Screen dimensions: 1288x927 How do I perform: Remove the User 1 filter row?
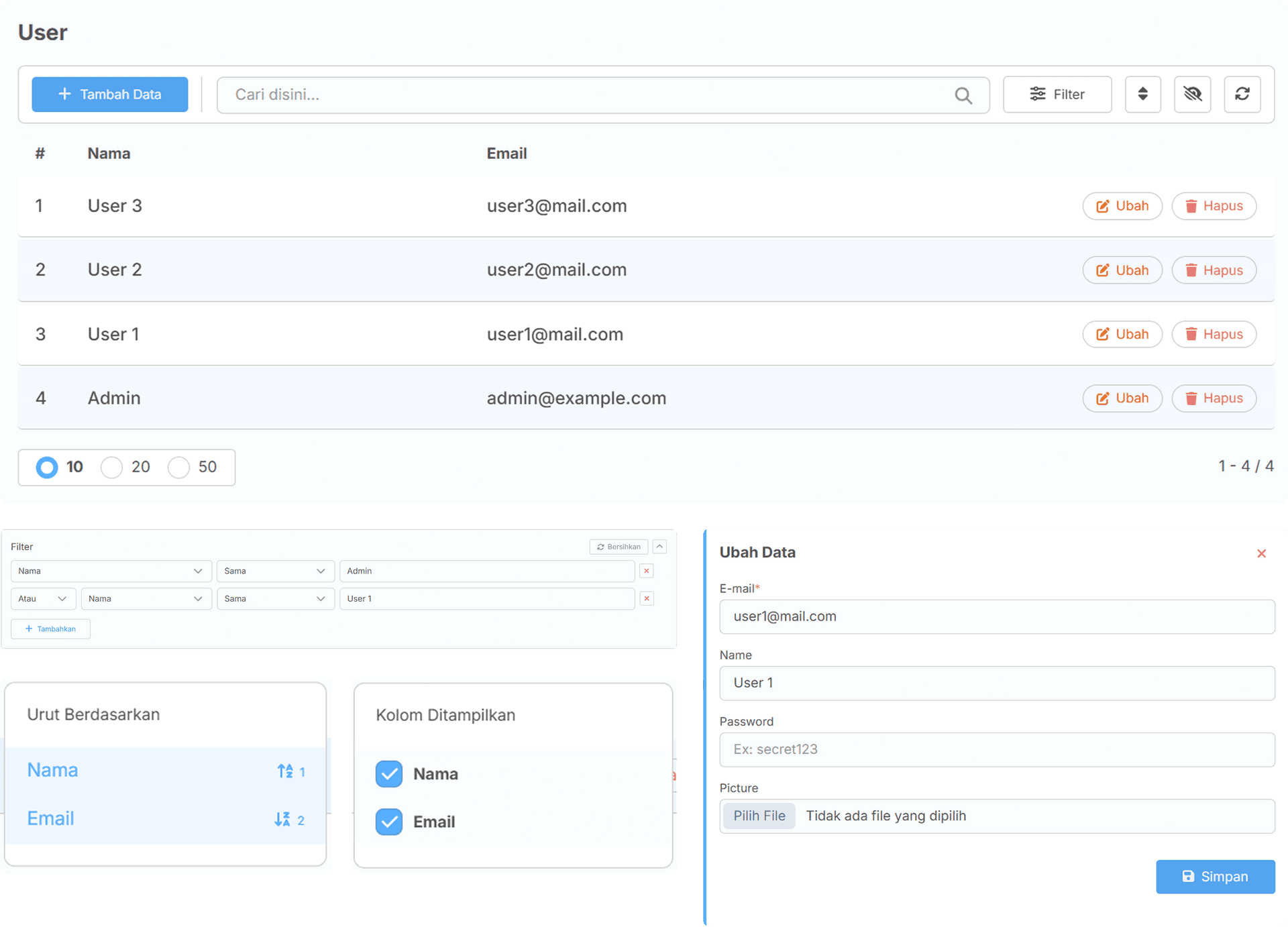coord(647,598)
